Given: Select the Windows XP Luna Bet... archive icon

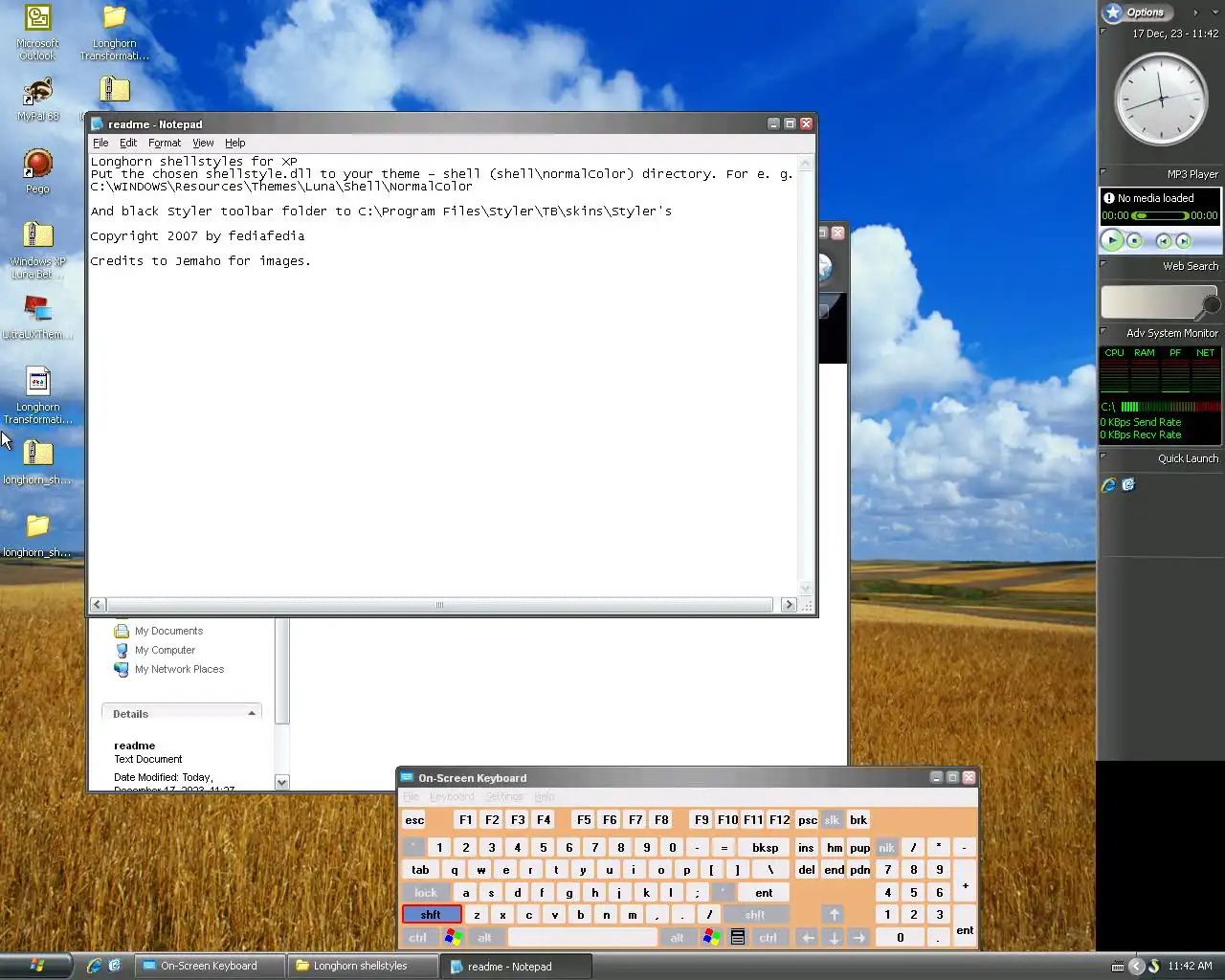Looking at the screenshot, I should click(x=37, y=251).
